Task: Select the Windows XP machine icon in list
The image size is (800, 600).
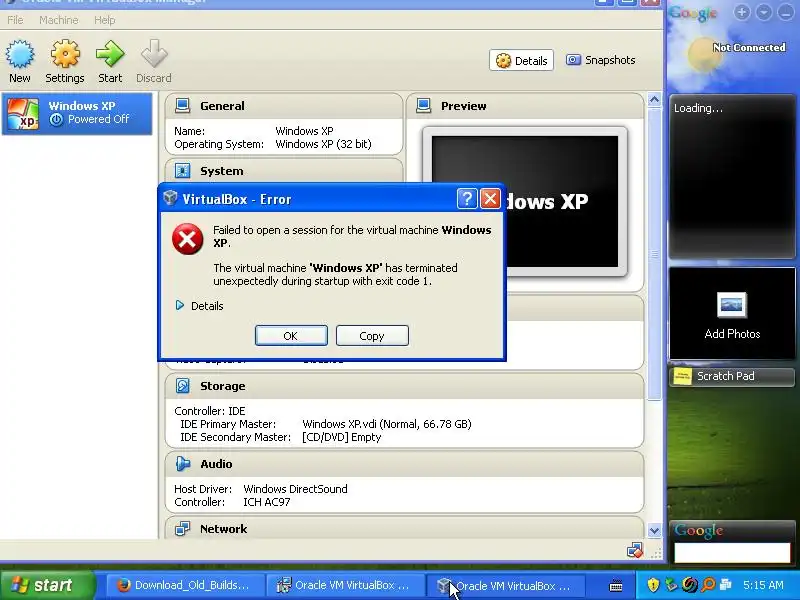Action: [x=22, y=113]
